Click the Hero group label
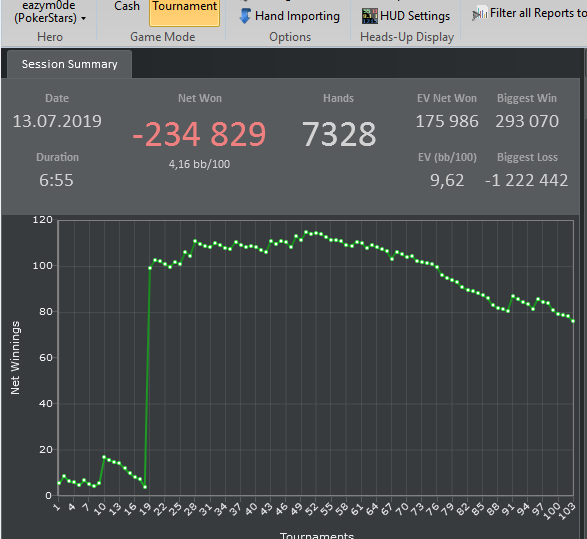Image resolution: width=587 pixels, height=539 pixels. pos(50,37)
